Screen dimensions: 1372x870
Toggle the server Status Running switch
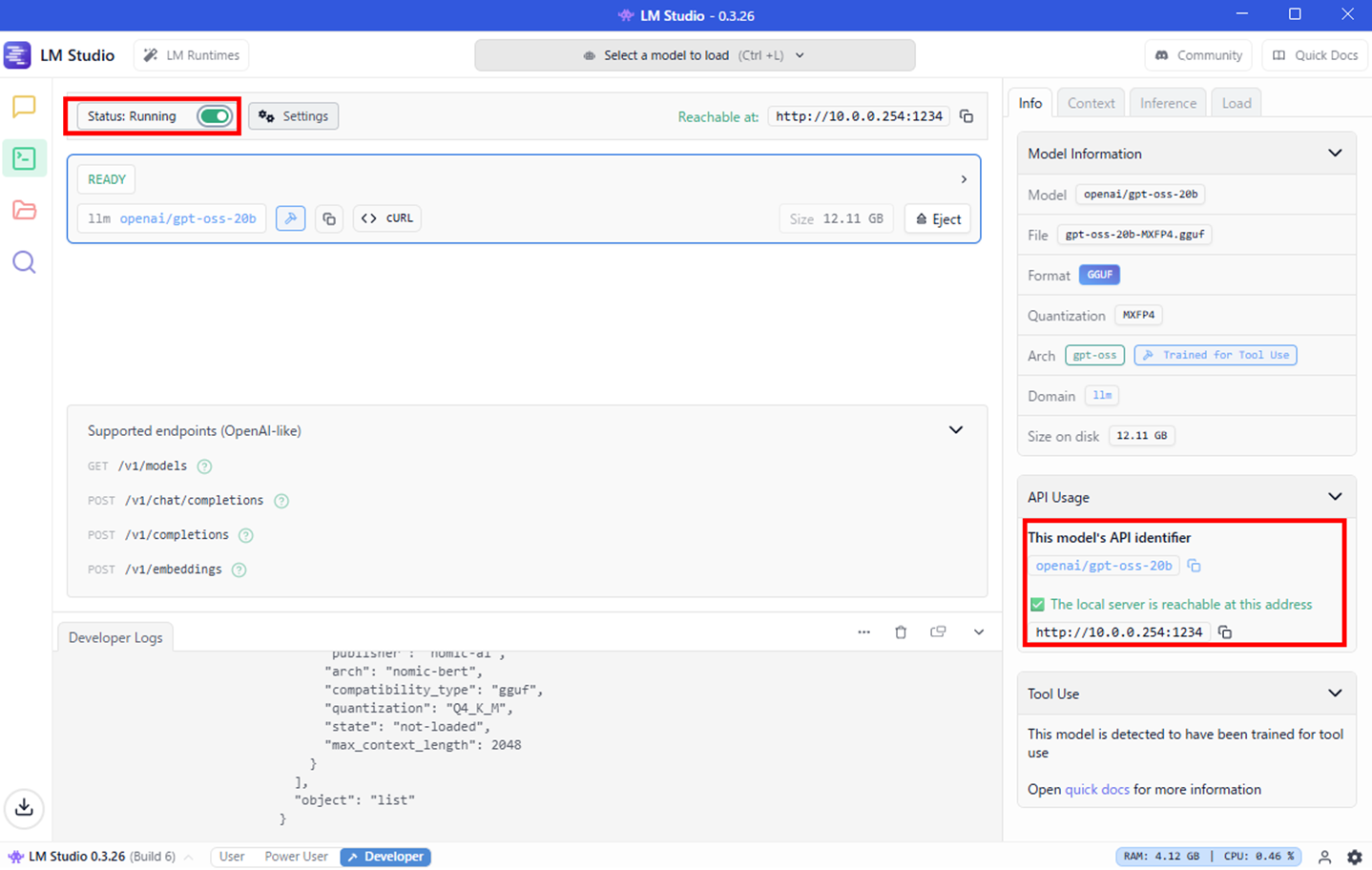tap(214, 116)
